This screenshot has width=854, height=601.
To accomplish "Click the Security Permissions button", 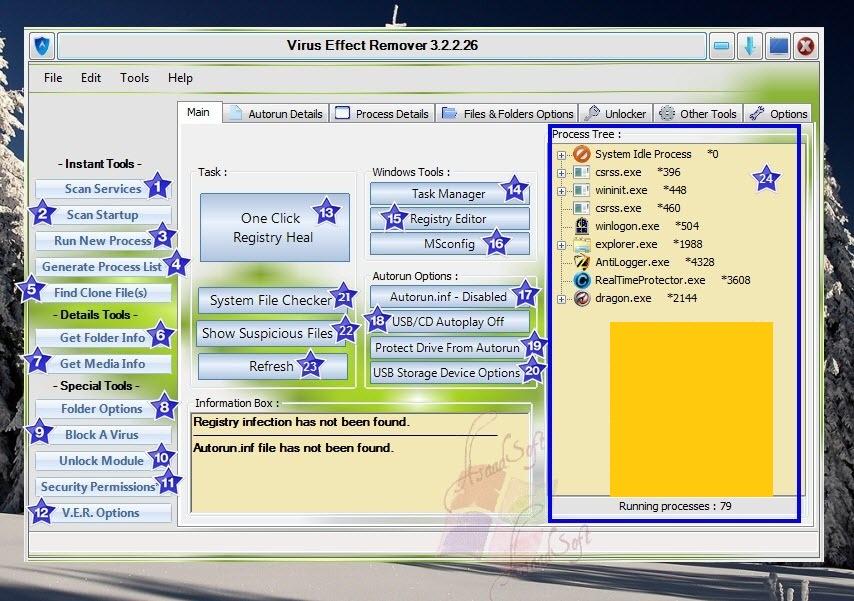I will pos(103,487).
